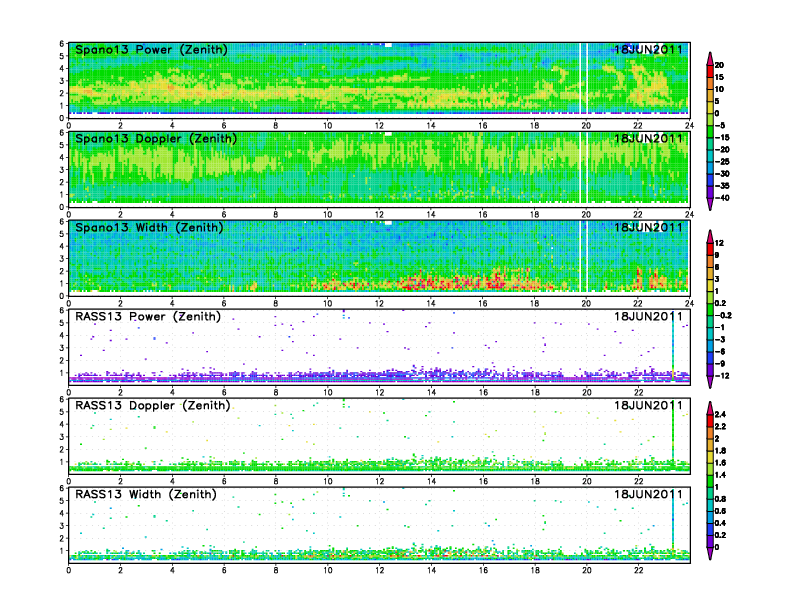Screen dimensions: 792x612
Task: Select the 18JUN2011 date in RASS13 Doppler panel
Action: coord(648,405)
